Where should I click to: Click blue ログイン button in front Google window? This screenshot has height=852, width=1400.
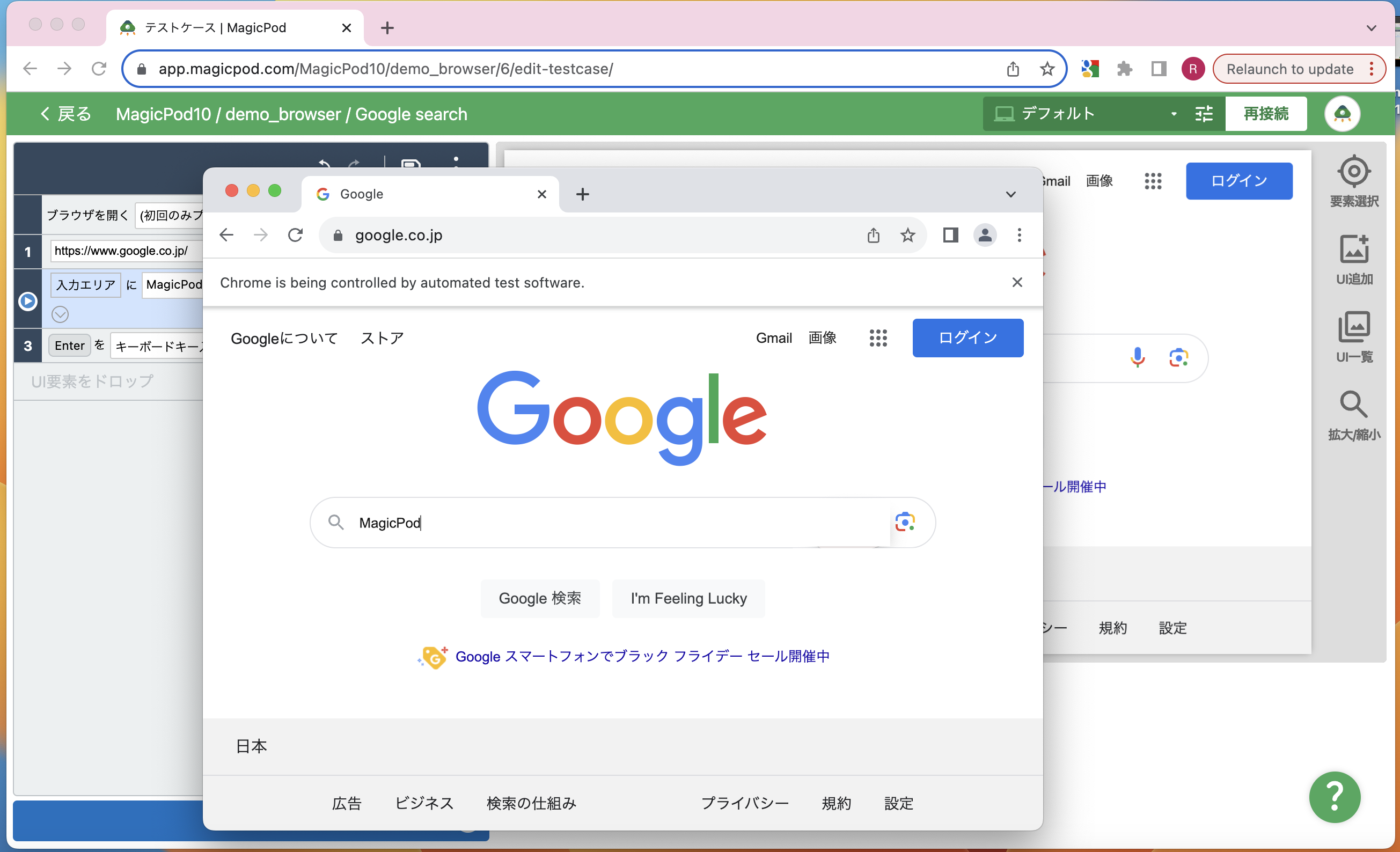click(967, 338)
